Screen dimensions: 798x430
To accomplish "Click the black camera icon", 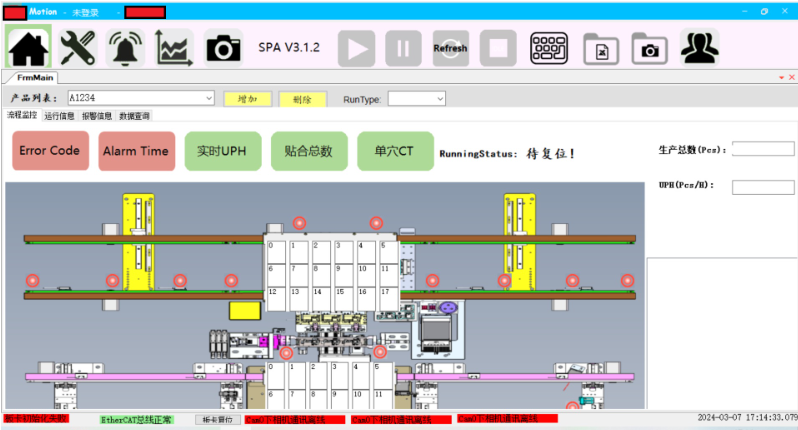I will click(223, 47).
